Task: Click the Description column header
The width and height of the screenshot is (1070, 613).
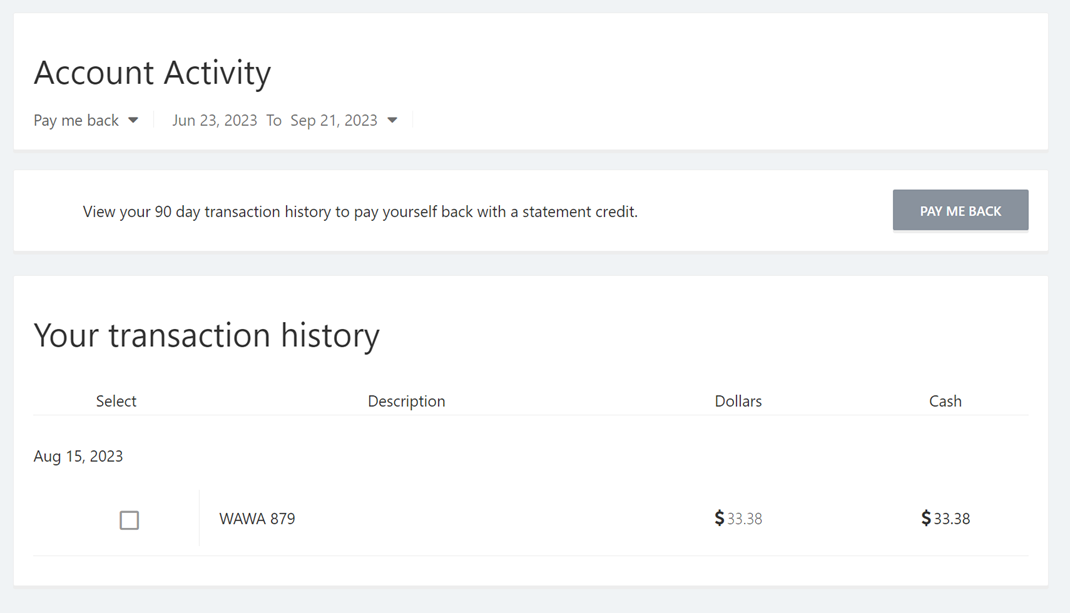Action: point(407,401)
